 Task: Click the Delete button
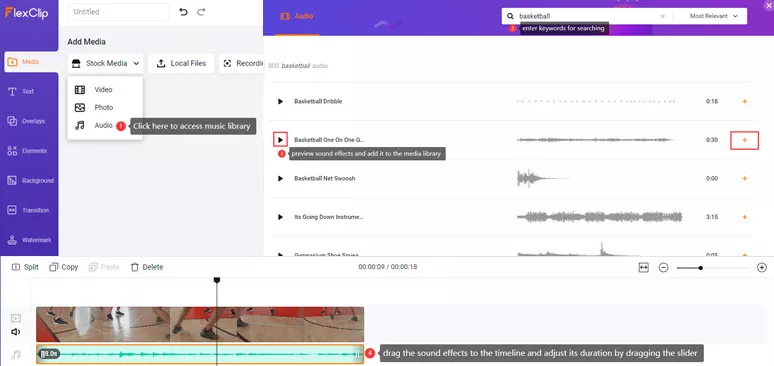coord(147,267)
